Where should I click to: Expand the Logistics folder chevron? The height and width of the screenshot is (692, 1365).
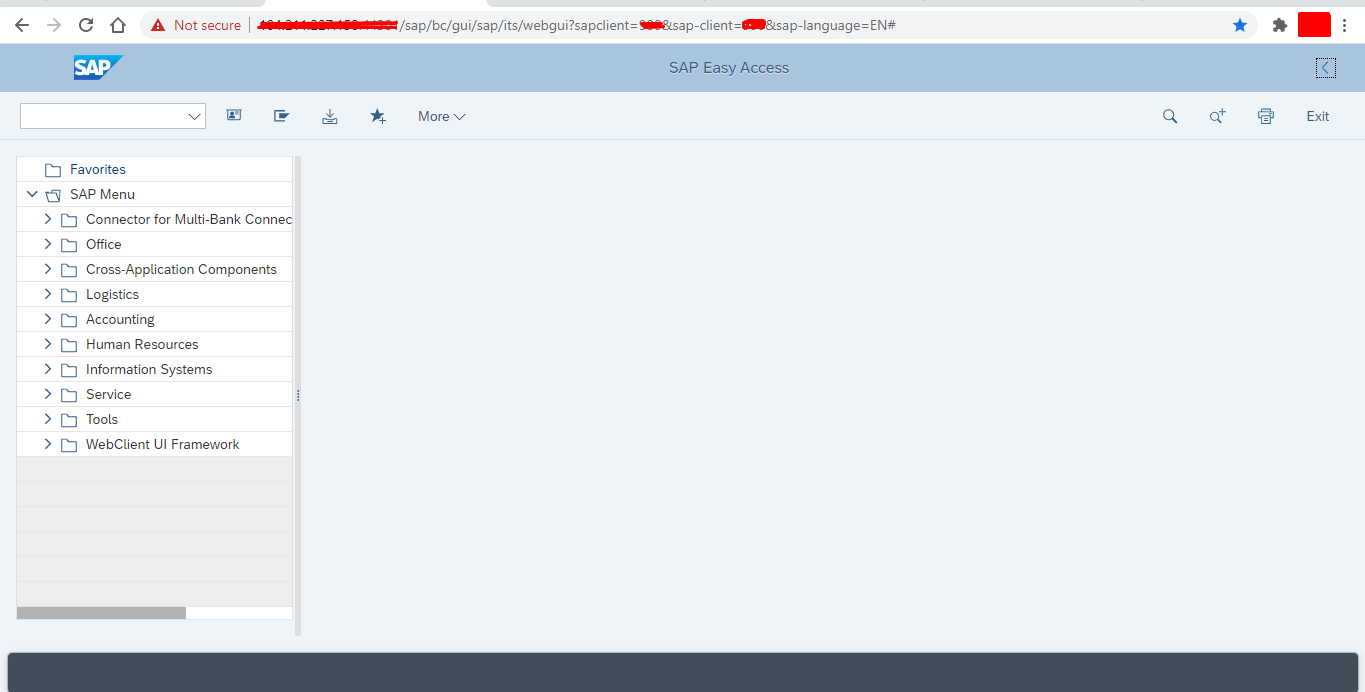(47, 294)
